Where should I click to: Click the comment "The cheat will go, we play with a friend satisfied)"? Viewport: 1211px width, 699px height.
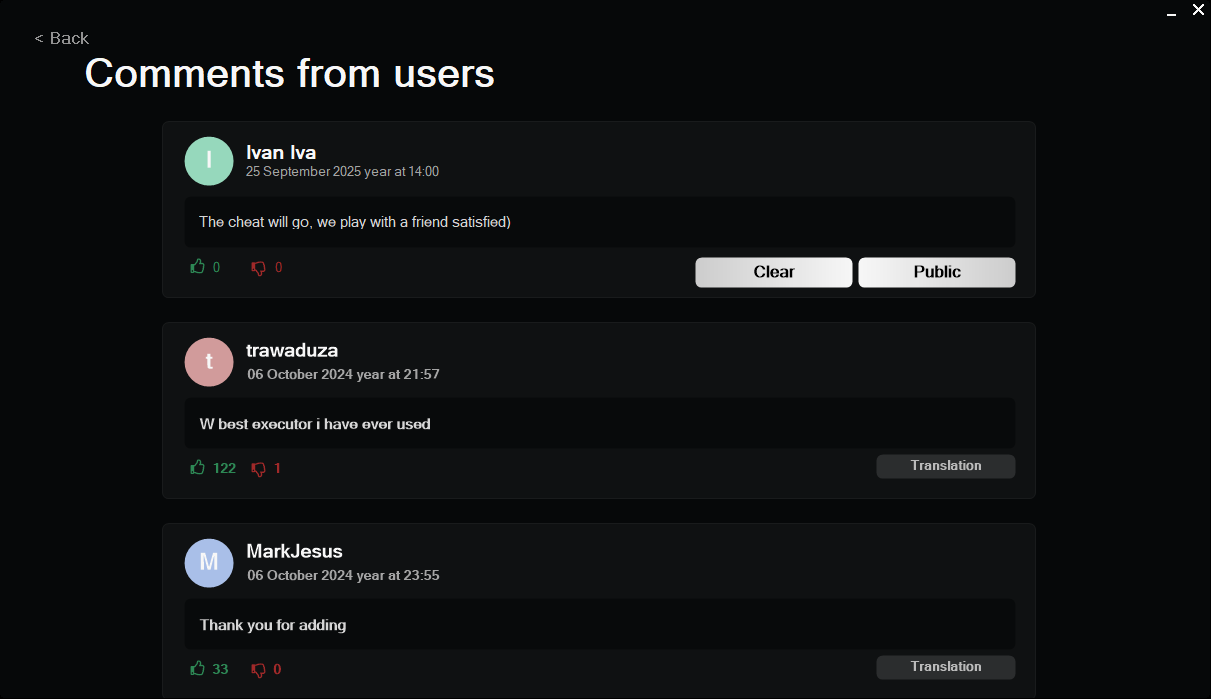(x=355, y=222)
